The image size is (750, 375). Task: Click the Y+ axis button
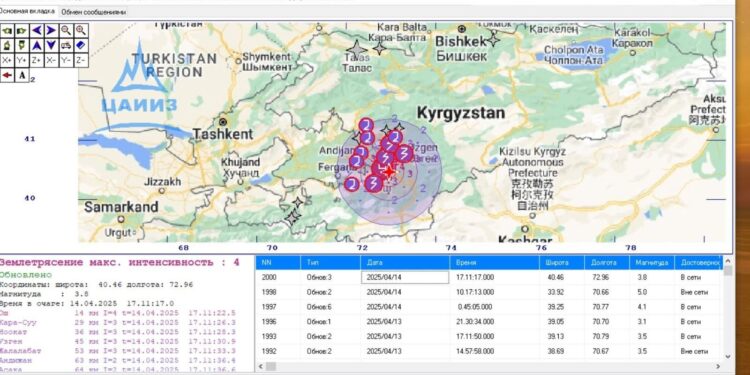pos(22,60)
